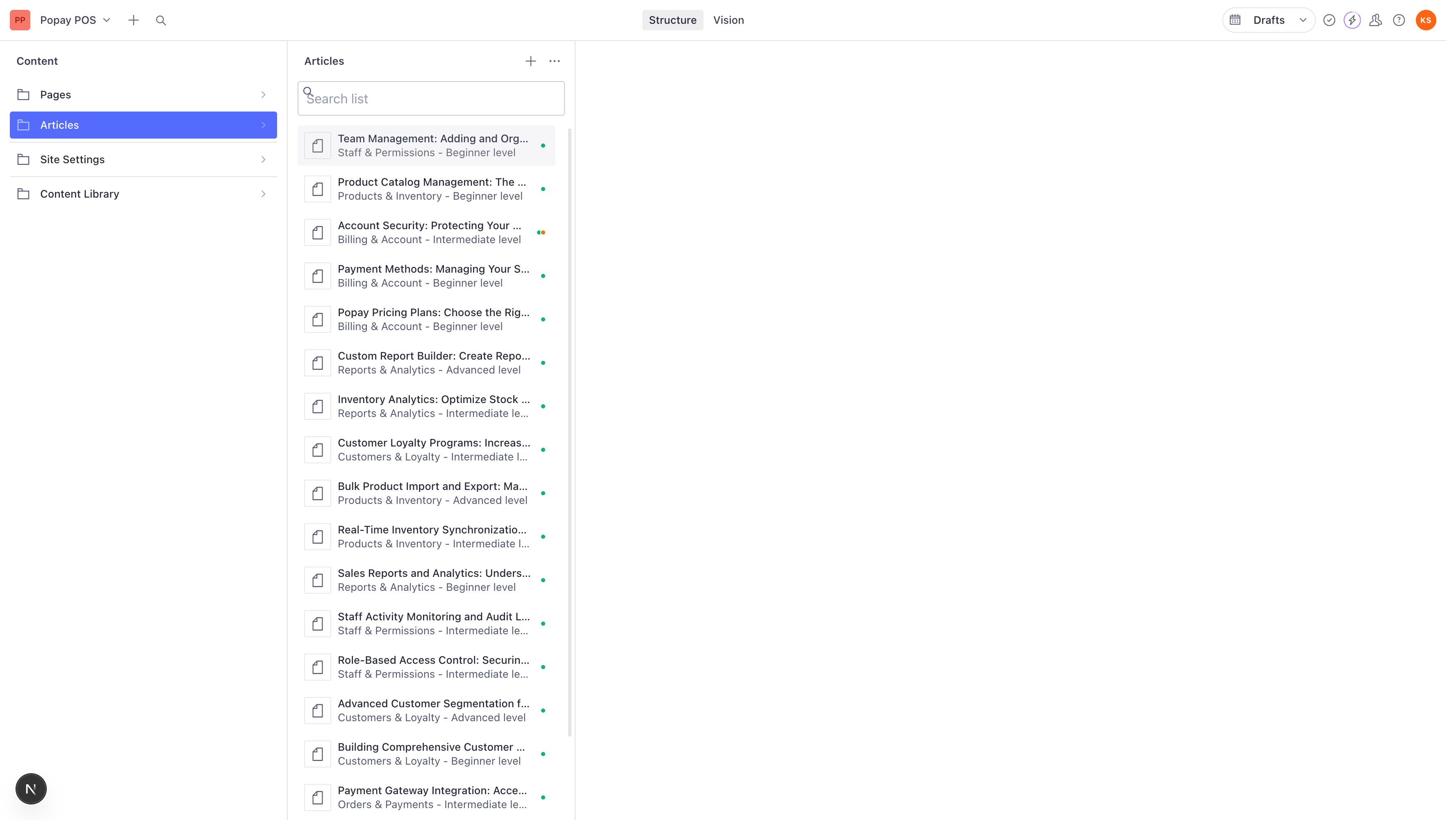Open Building Comprehensive Customer article
This screenshot has height=820, width=1456.
426,755
